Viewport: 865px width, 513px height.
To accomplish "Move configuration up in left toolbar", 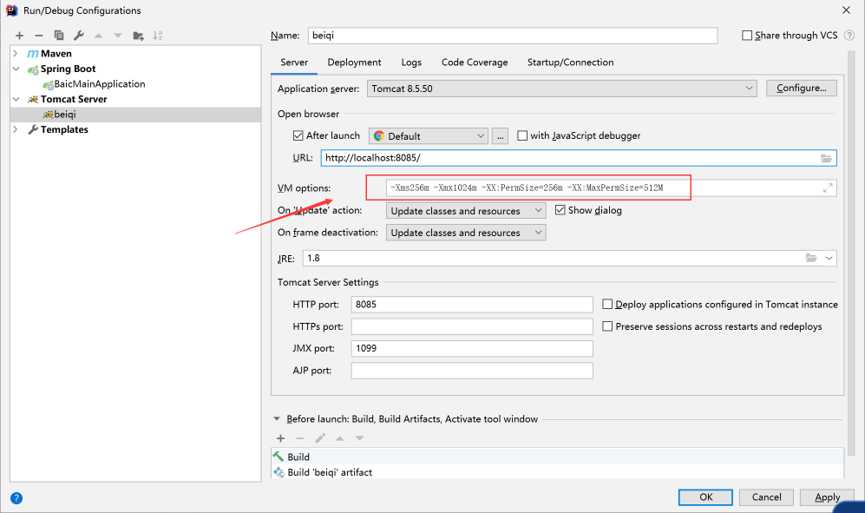I will point(99,36).
